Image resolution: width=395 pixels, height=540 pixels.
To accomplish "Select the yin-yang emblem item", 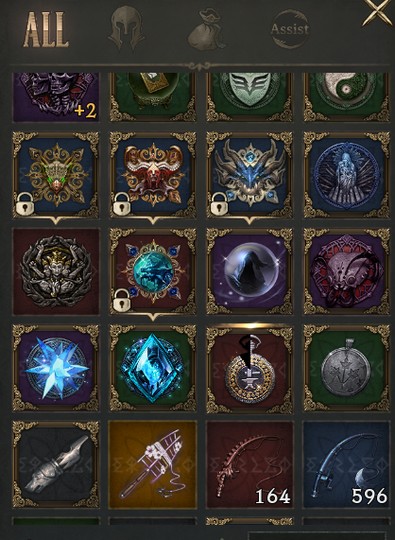I will pos(346,97).
